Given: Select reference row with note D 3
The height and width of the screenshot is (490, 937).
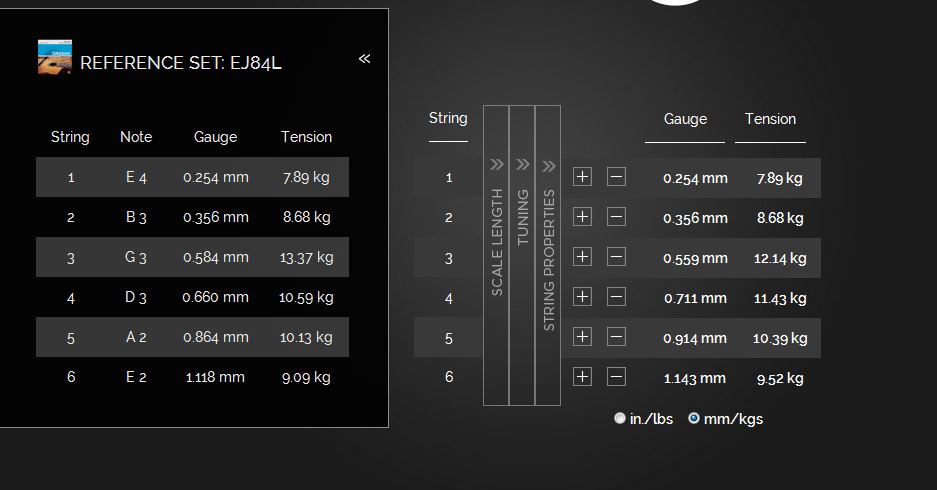Looking at the screenshot, I should coord(192,297).
